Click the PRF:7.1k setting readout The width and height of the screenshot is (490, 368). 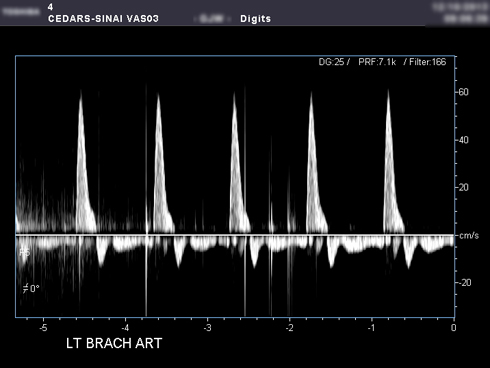(x=377, y=62)
